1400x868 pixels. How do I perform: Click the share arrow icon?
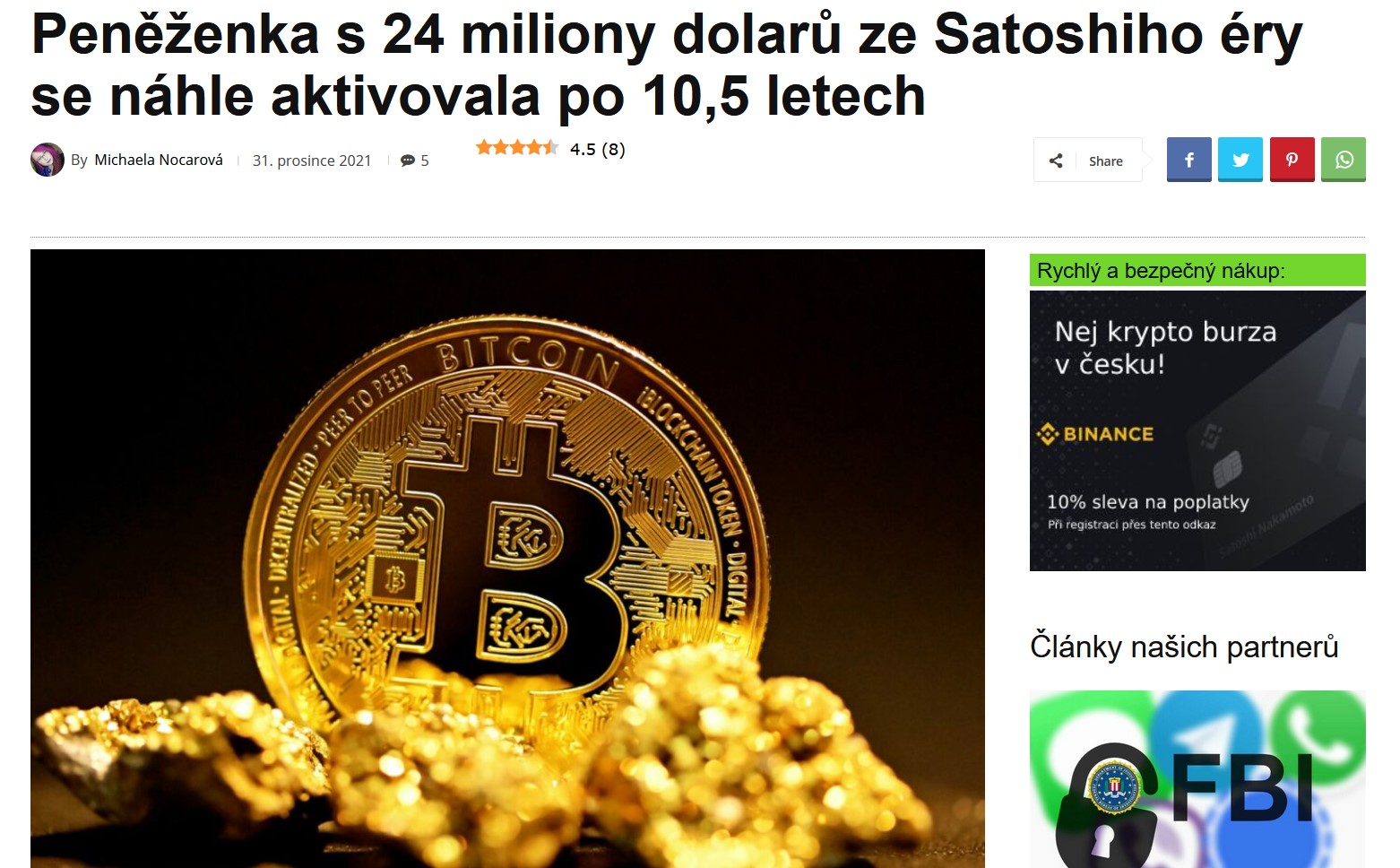coord(1056,161)
